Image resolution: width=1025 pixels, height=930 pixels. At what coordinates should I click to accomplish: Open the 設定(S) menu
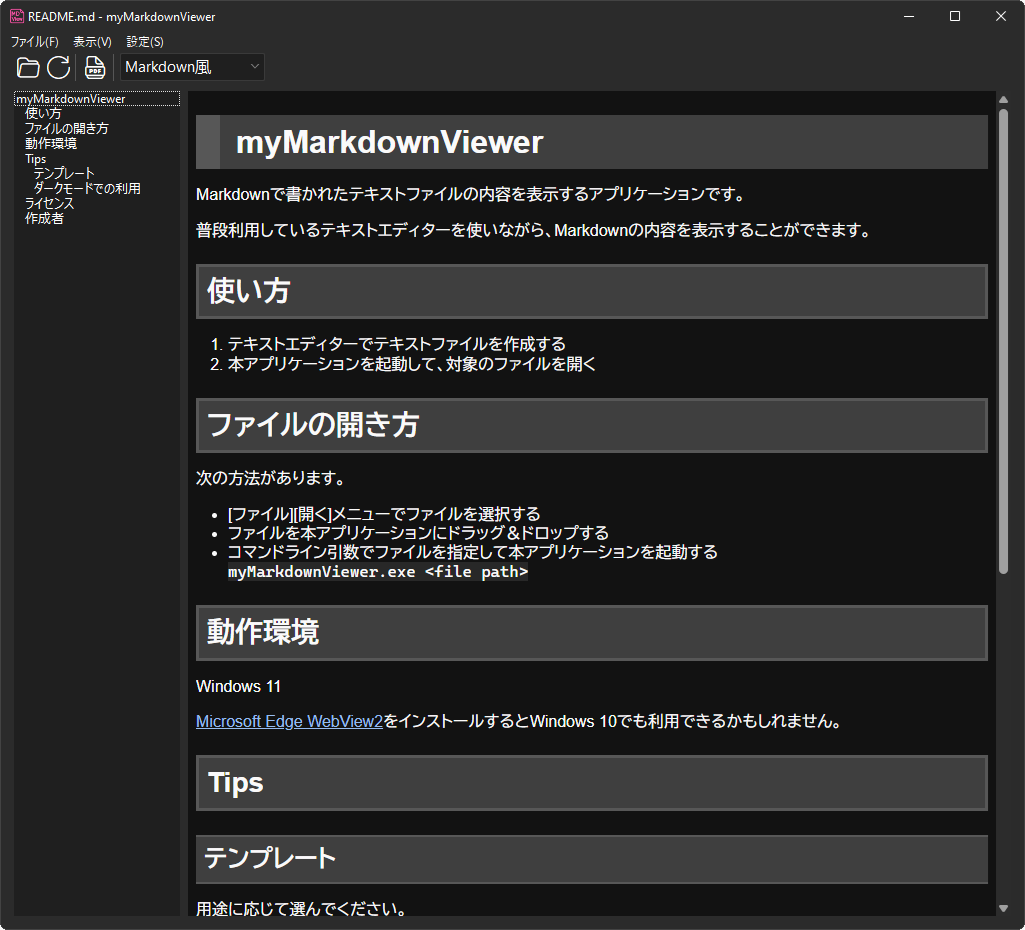coord(144,42)
